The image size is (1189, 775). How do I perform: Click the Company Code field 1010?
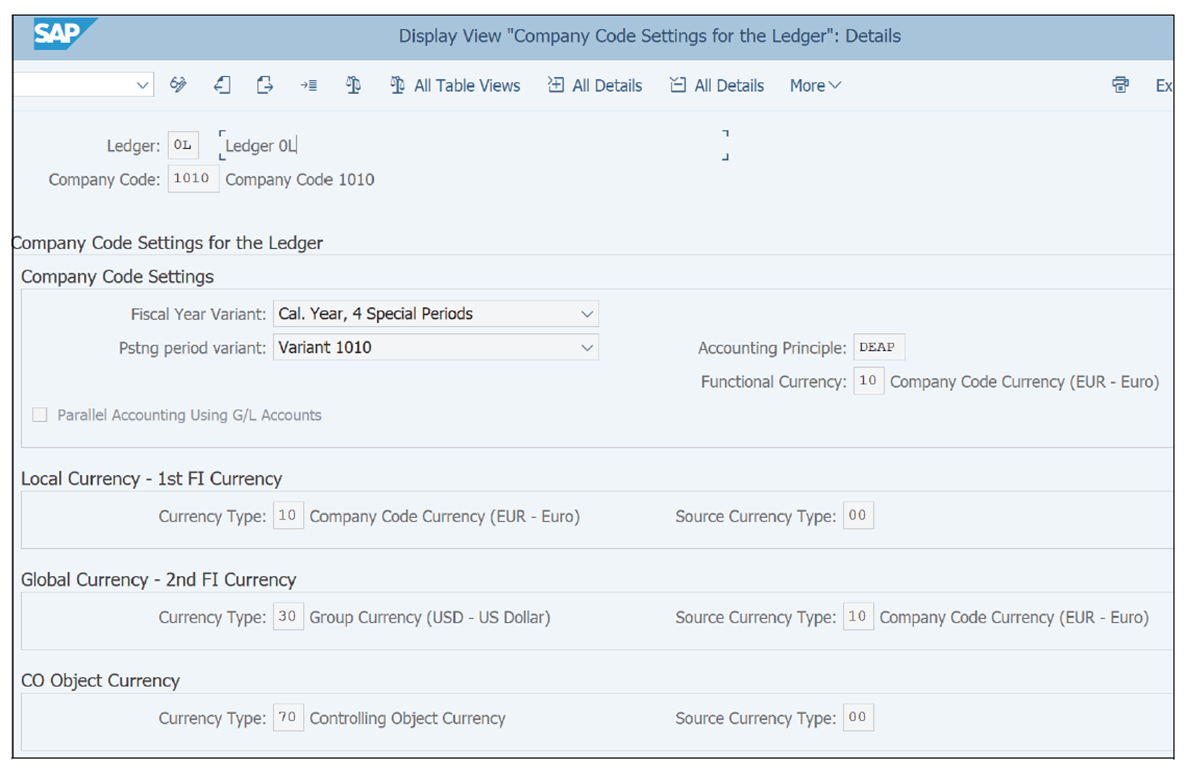pos(193,178)
